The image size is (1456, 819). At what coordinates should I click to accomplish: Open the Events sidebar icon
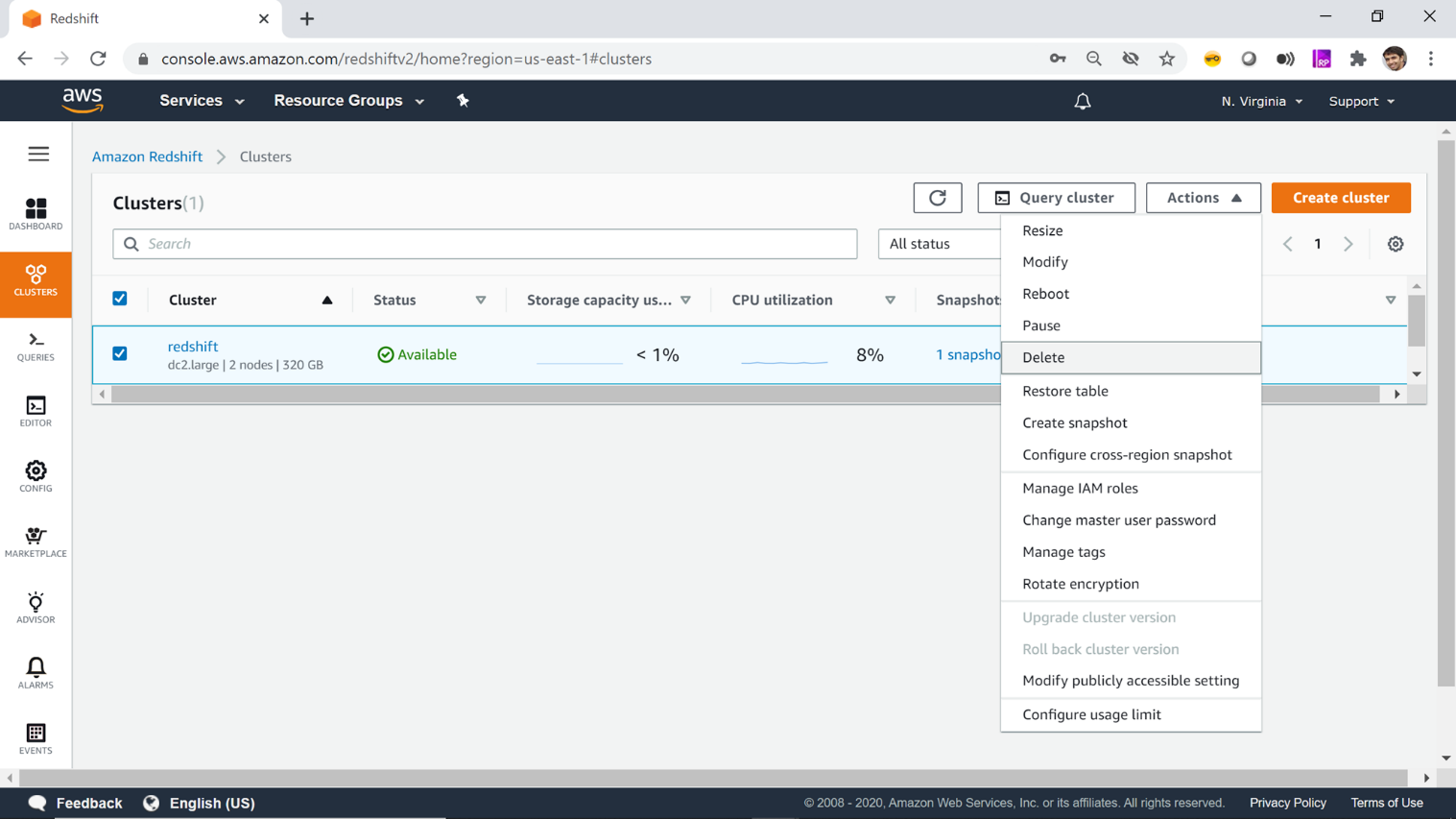pos(36,739)
